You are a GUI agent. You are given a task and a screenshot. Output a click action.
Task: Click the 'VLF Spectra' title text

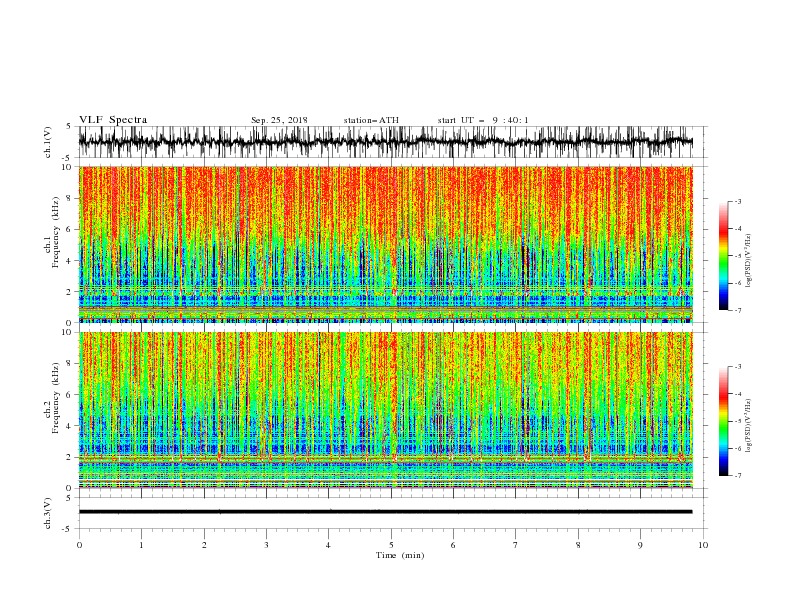pos(113,120)
